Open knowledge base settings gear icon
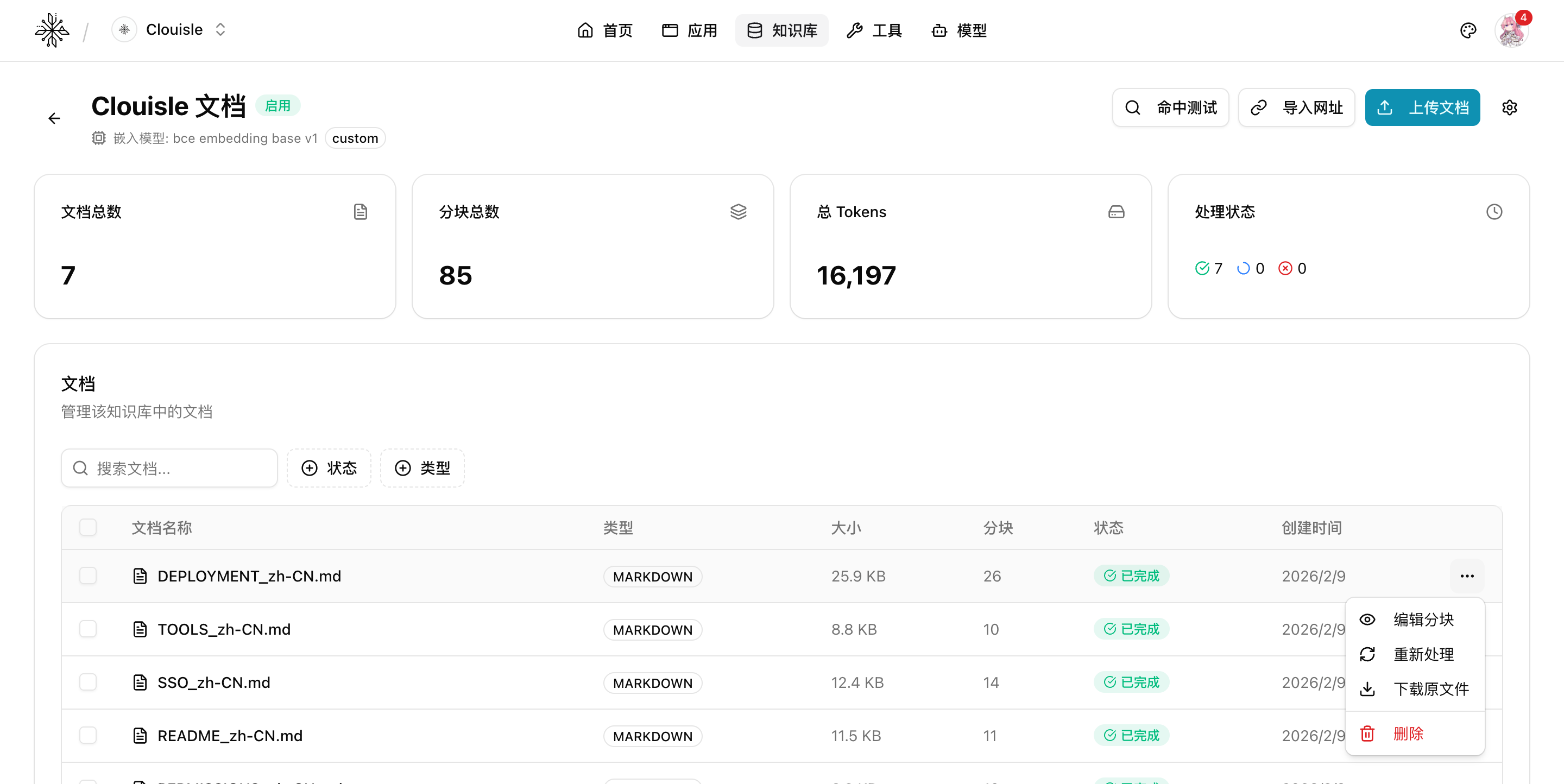 (1509, 108)
